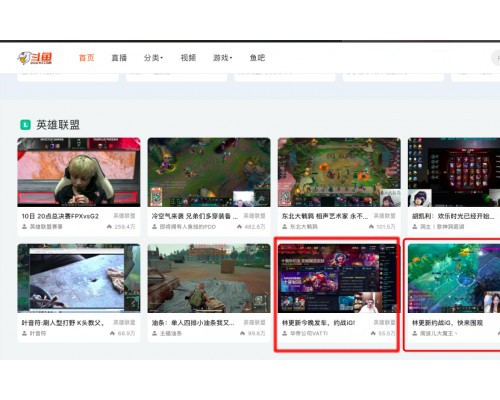Viewport: 500px width, 400px height.
Task: Open the PUBG stream thumbnail by 油条
Action: point(209,278)
